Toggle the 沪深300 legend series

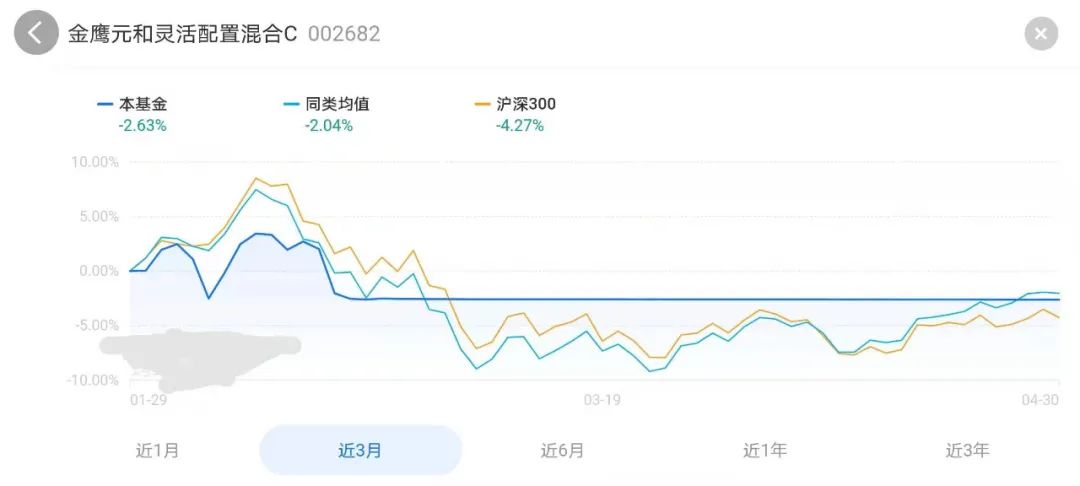(x=516, y=105)
